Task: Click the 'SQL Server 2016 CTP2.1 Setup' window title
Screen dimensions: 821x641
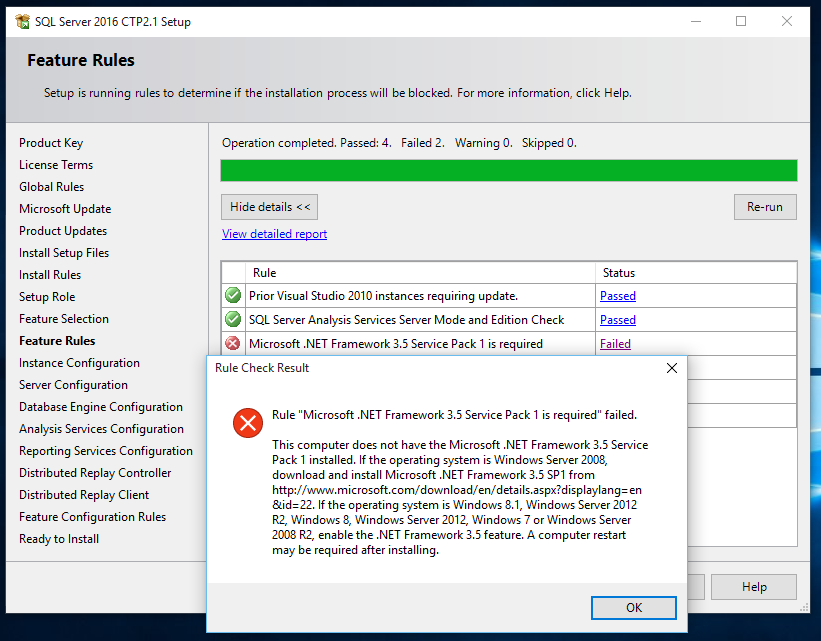Action: point(113,22)
